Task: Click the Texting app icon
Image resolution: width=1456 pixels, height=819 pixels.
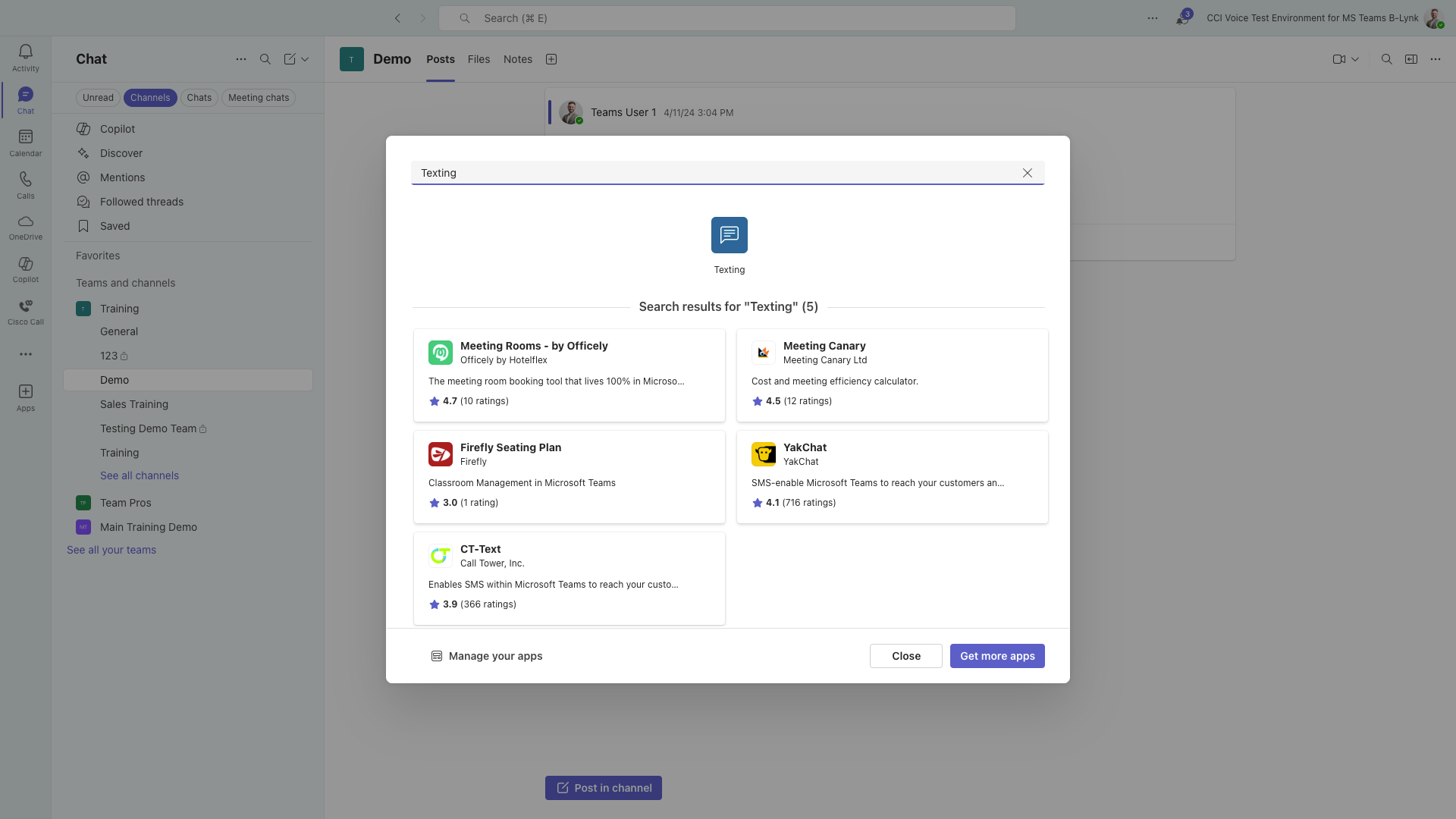Action: [729, 235]
